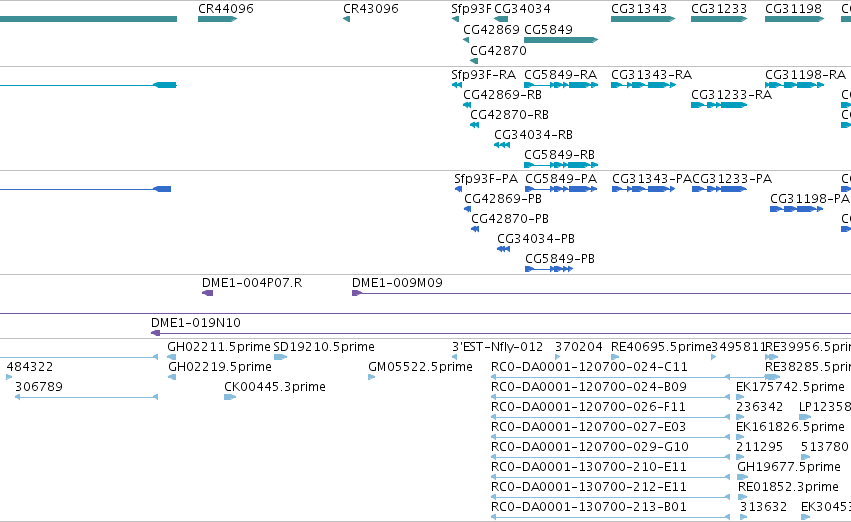
Task: Open the CG42870-RB transcript label
Action: tap(509, 114)
